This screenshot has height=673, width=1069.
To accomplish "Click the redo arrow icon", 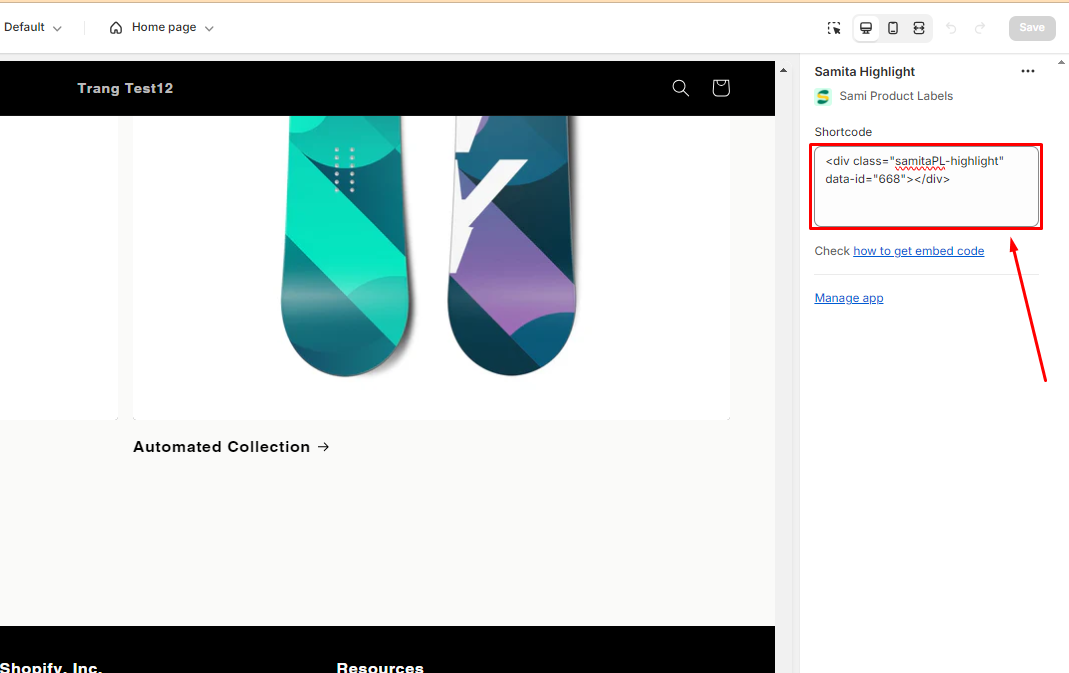I will (x=980, y=28).
